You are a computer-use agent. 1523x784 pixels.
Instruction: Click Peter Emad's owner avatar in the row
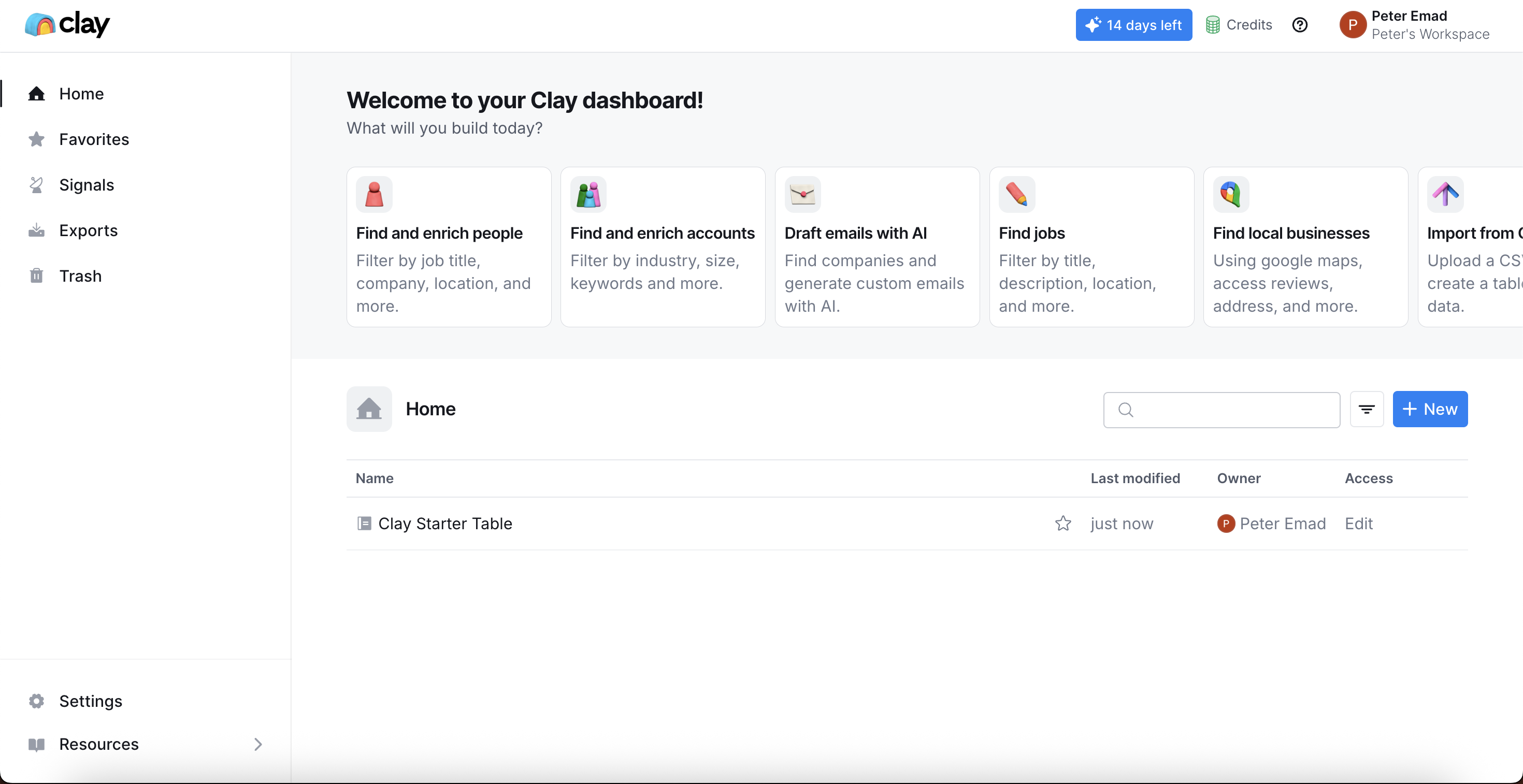pos(1226,524)
